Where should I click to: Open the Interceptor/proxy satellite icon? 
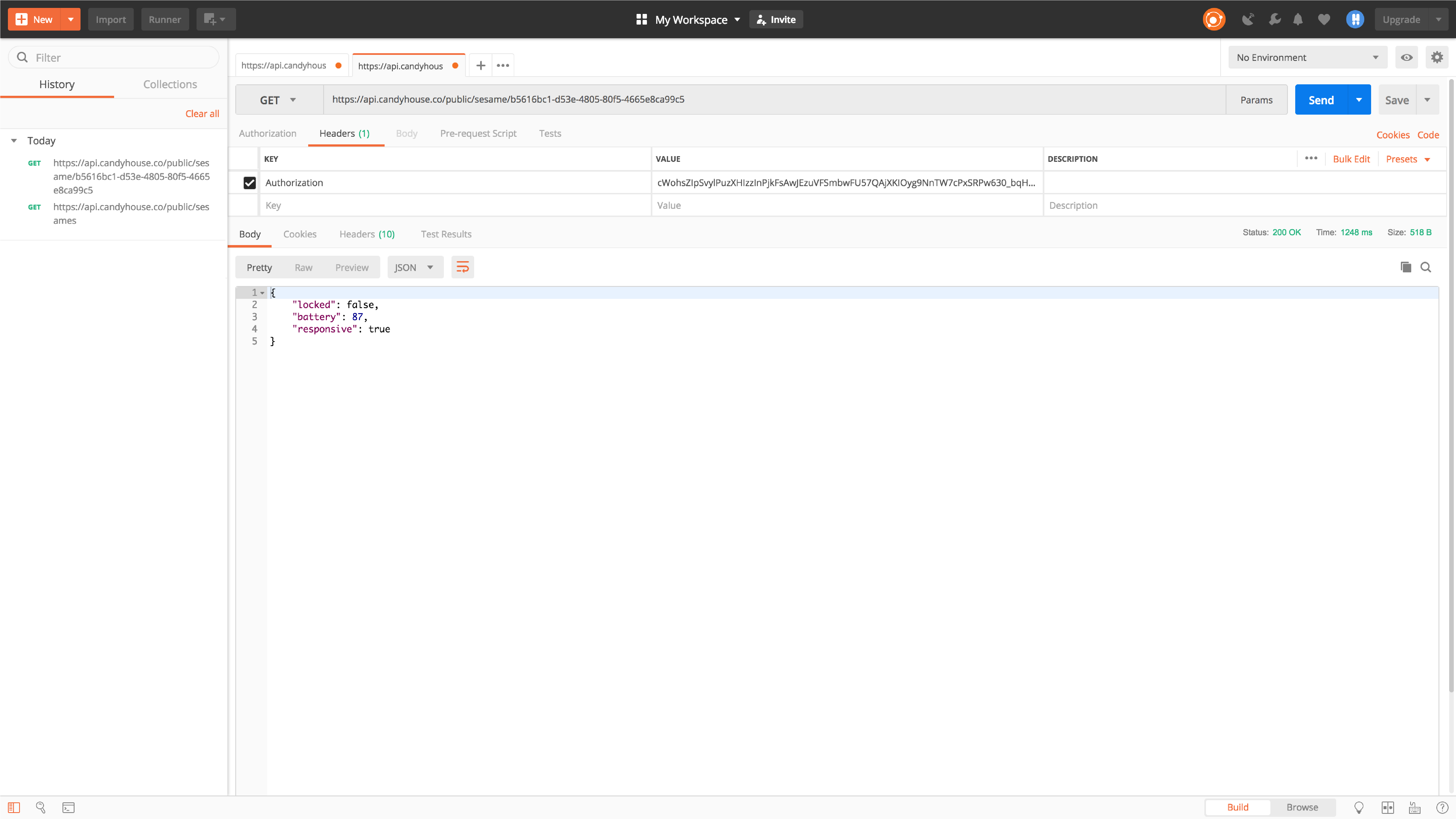pos(1248,19)
